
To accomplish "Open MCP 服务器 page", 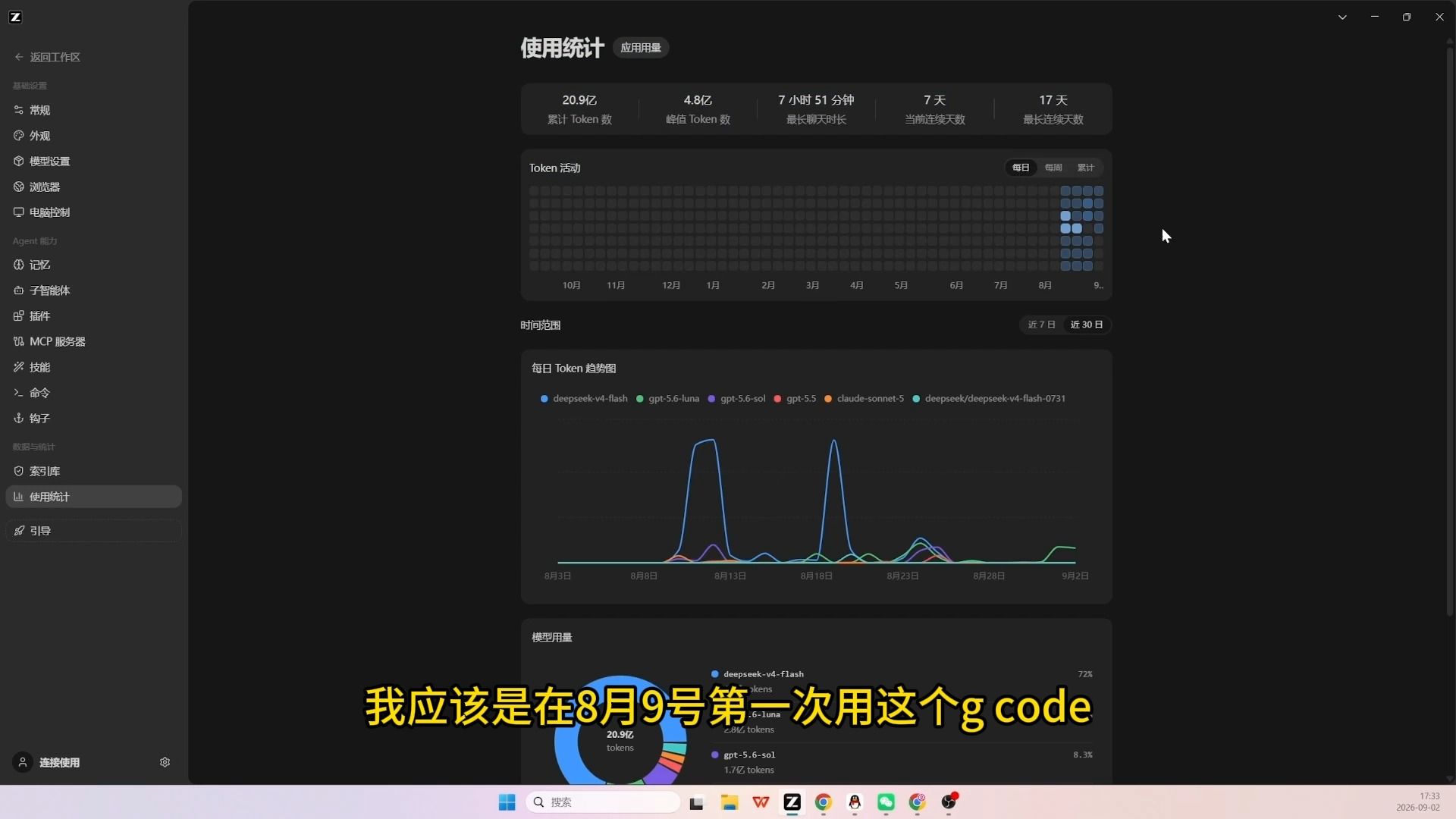I will [93, 341].
